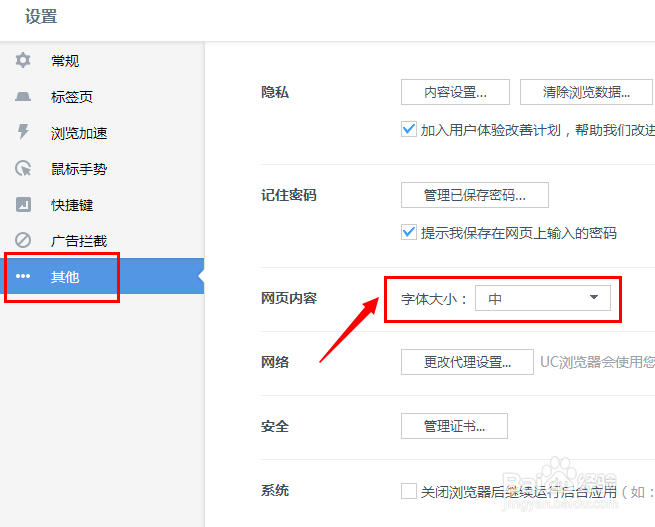The width and height of the screenshot is (655, 527).
Task: Click the gear icon beside 常规
Action: (x=23, y=60)
